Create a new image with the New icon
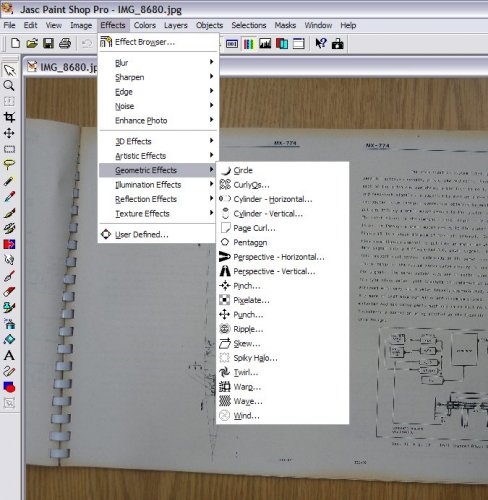Viewport: 488px width, 500px height. tap(15, 43)
